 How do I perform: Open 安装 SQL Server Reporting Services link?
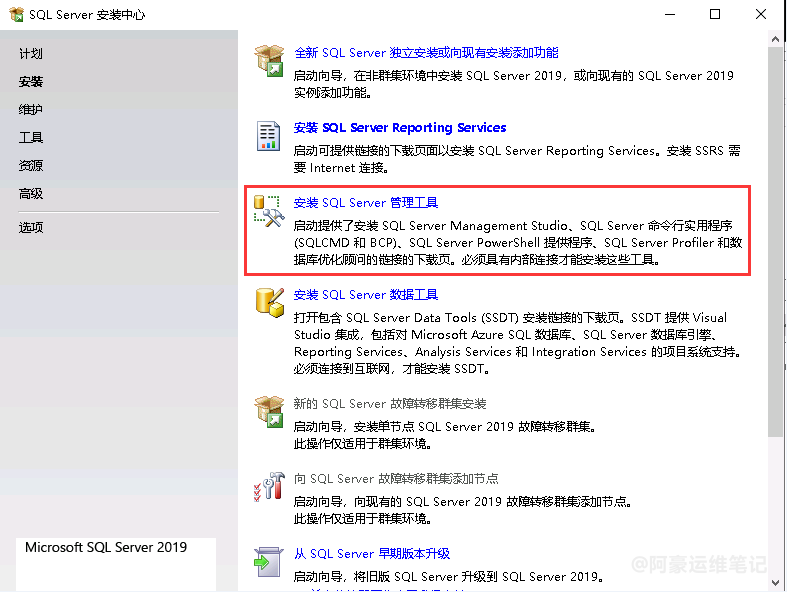tap(400, 128)
